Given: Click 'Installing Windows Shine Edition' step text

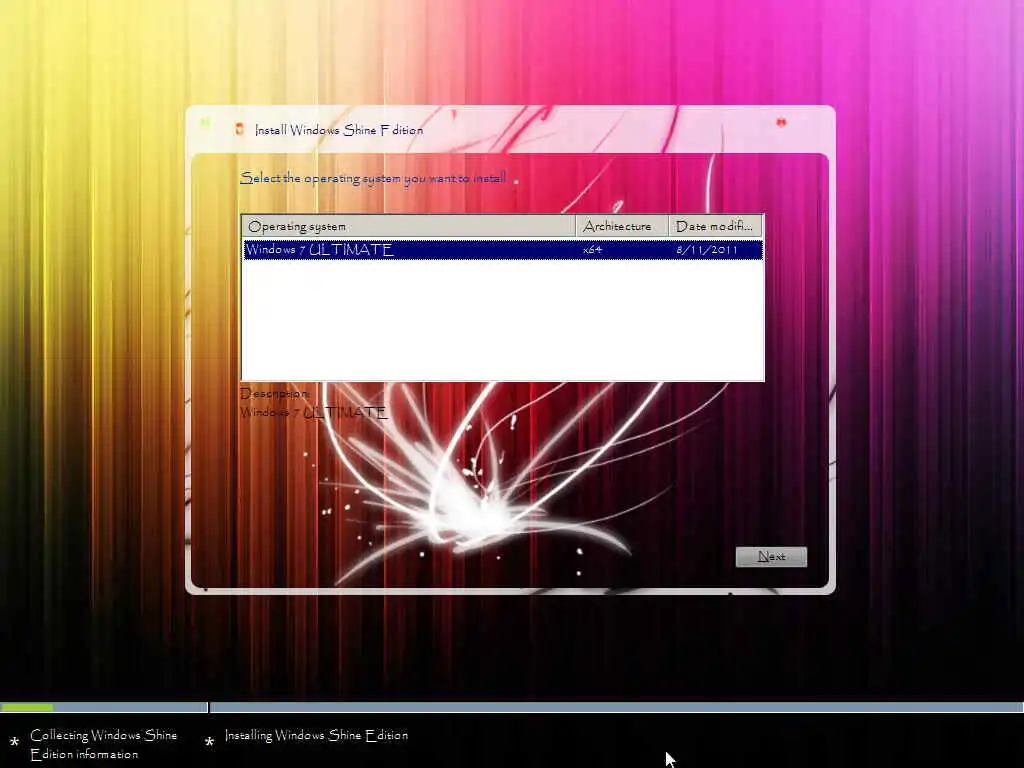Looking at the screenshot, I should (x=317, y=735).
